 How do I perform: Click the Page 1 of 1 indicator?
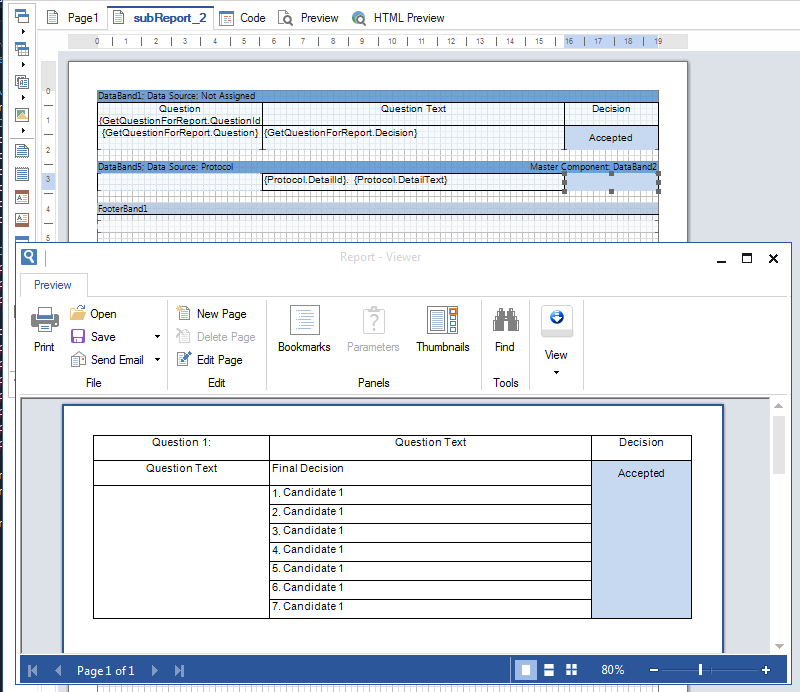pos(106,671)
